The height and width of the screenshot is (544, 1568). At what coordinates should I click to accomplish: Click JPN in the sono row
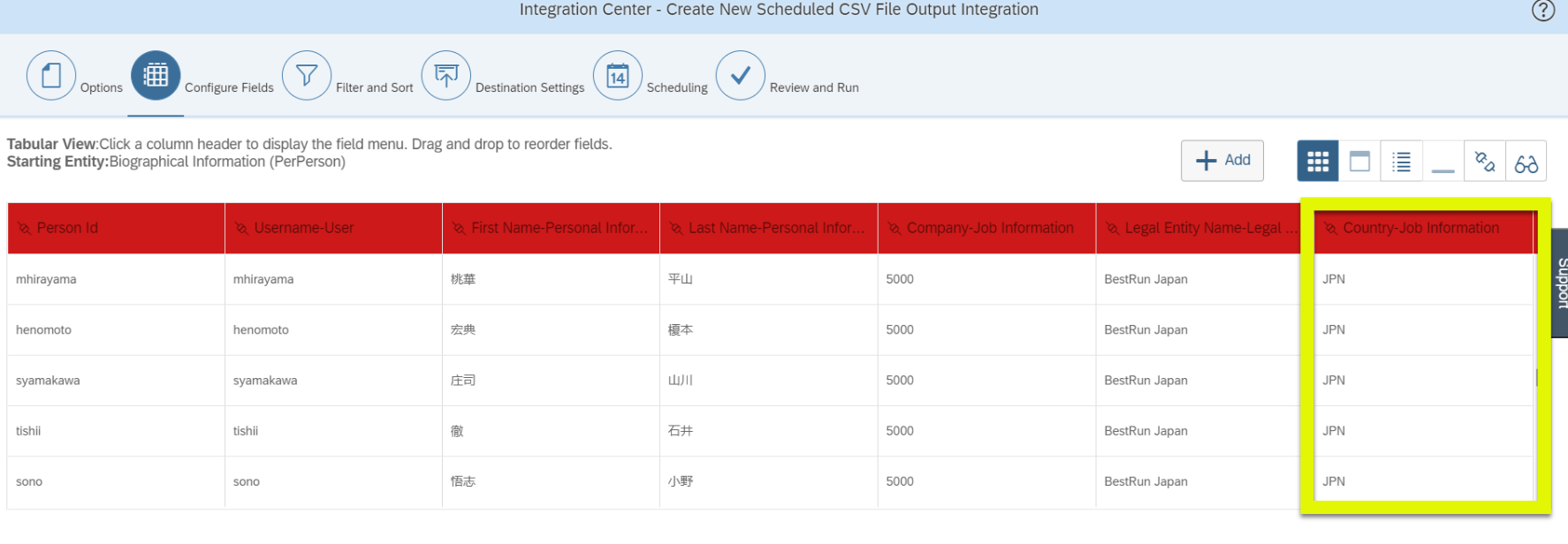tap(1334, 481)
